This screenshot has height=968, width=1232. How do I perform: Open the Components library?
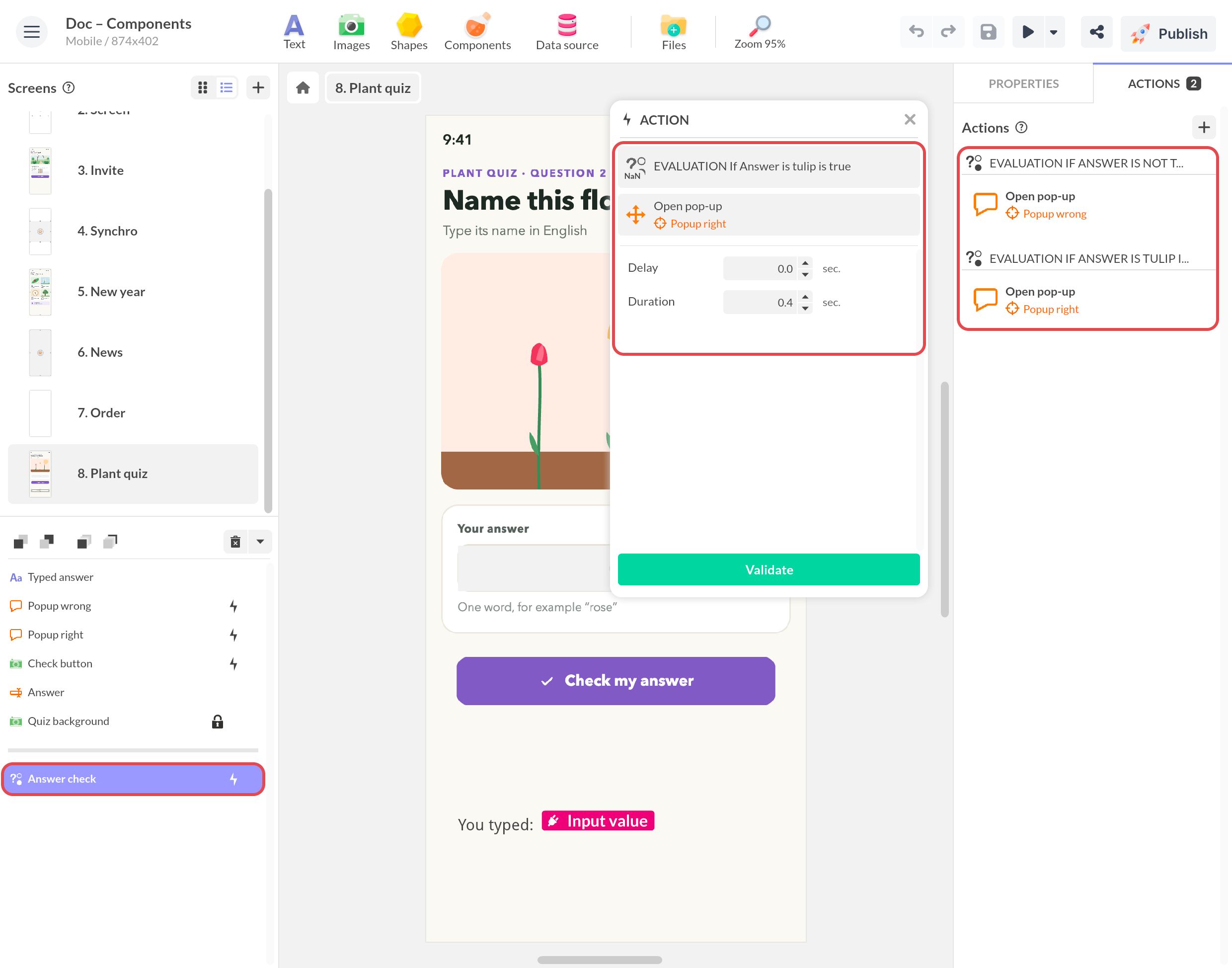[477, 32]
